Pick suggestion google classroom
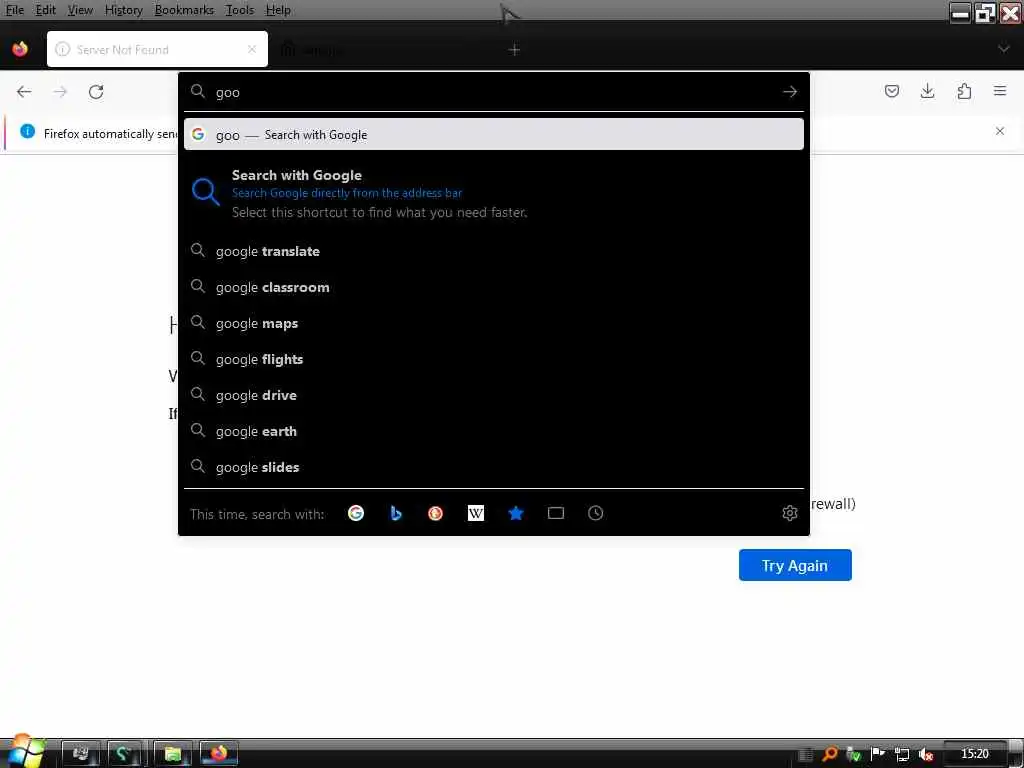Screen dimensions: 1024x768 [494, 287]
